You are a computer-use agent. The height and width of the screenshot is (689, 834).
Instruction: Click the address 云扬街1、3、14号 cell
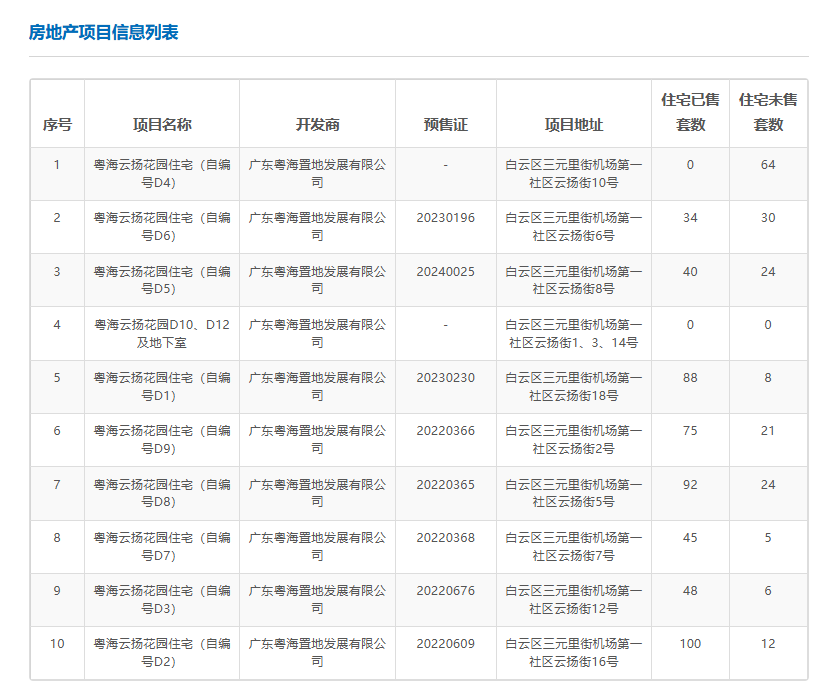click(x=573, y=333)
